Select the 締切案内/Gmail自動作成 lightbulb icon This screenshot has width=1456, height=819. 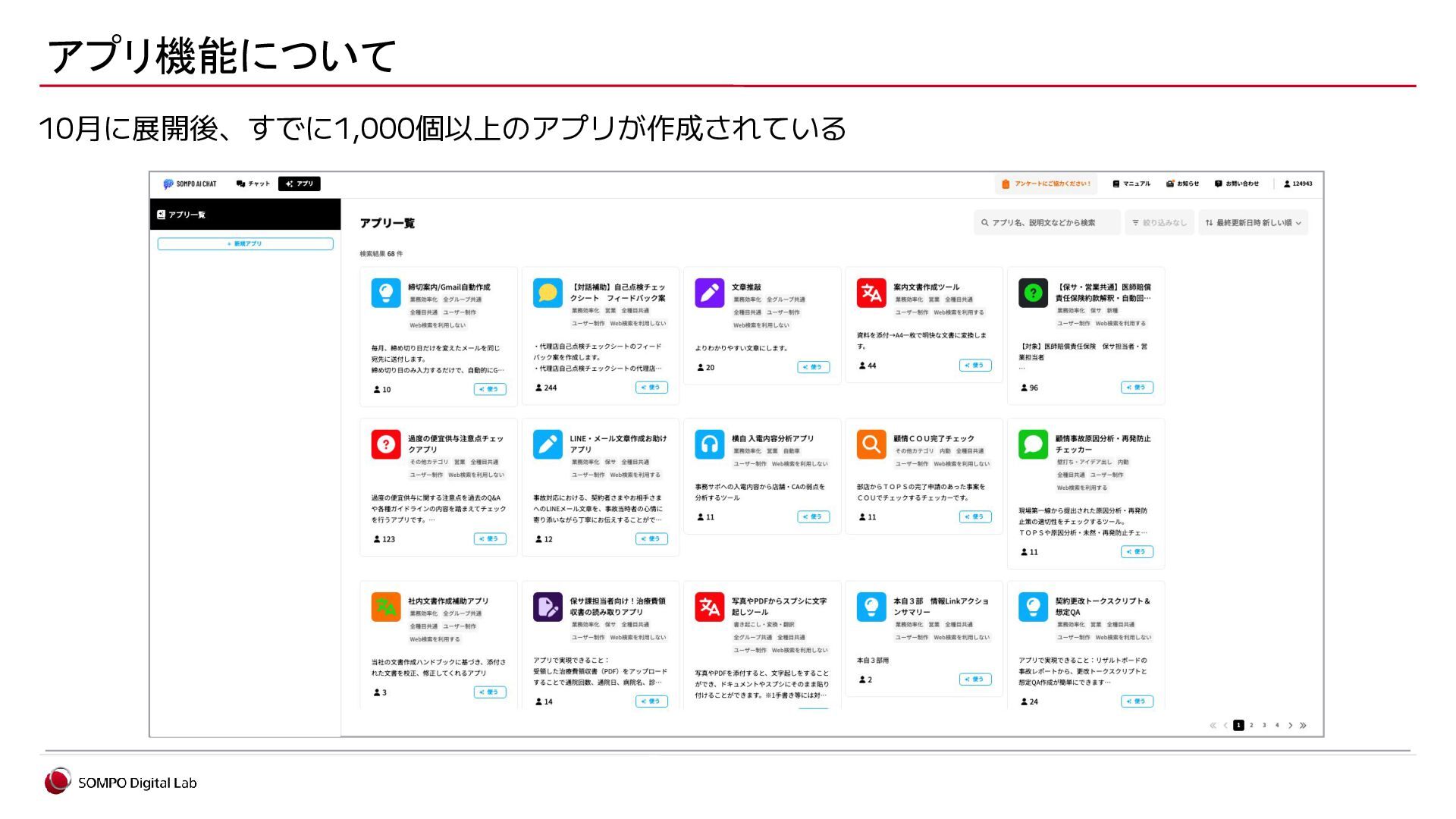tap(385, 293)
